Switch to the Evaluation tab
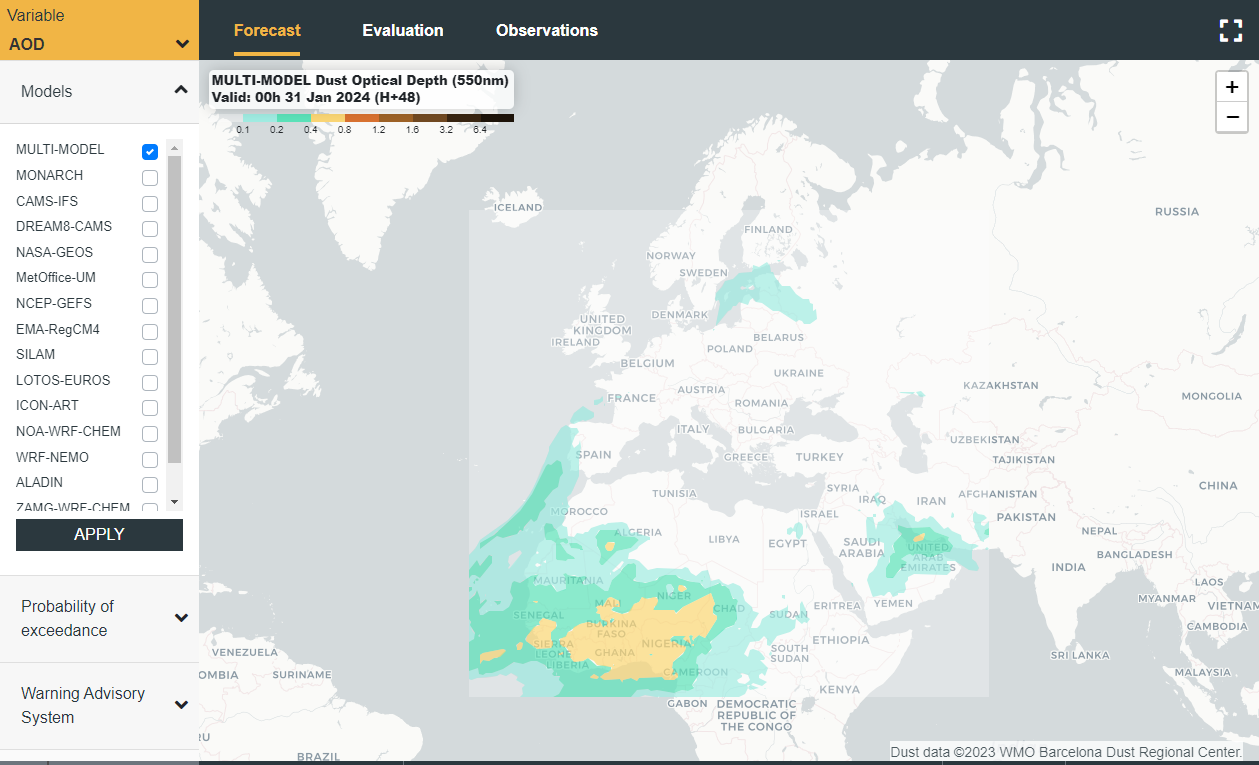 402,30
